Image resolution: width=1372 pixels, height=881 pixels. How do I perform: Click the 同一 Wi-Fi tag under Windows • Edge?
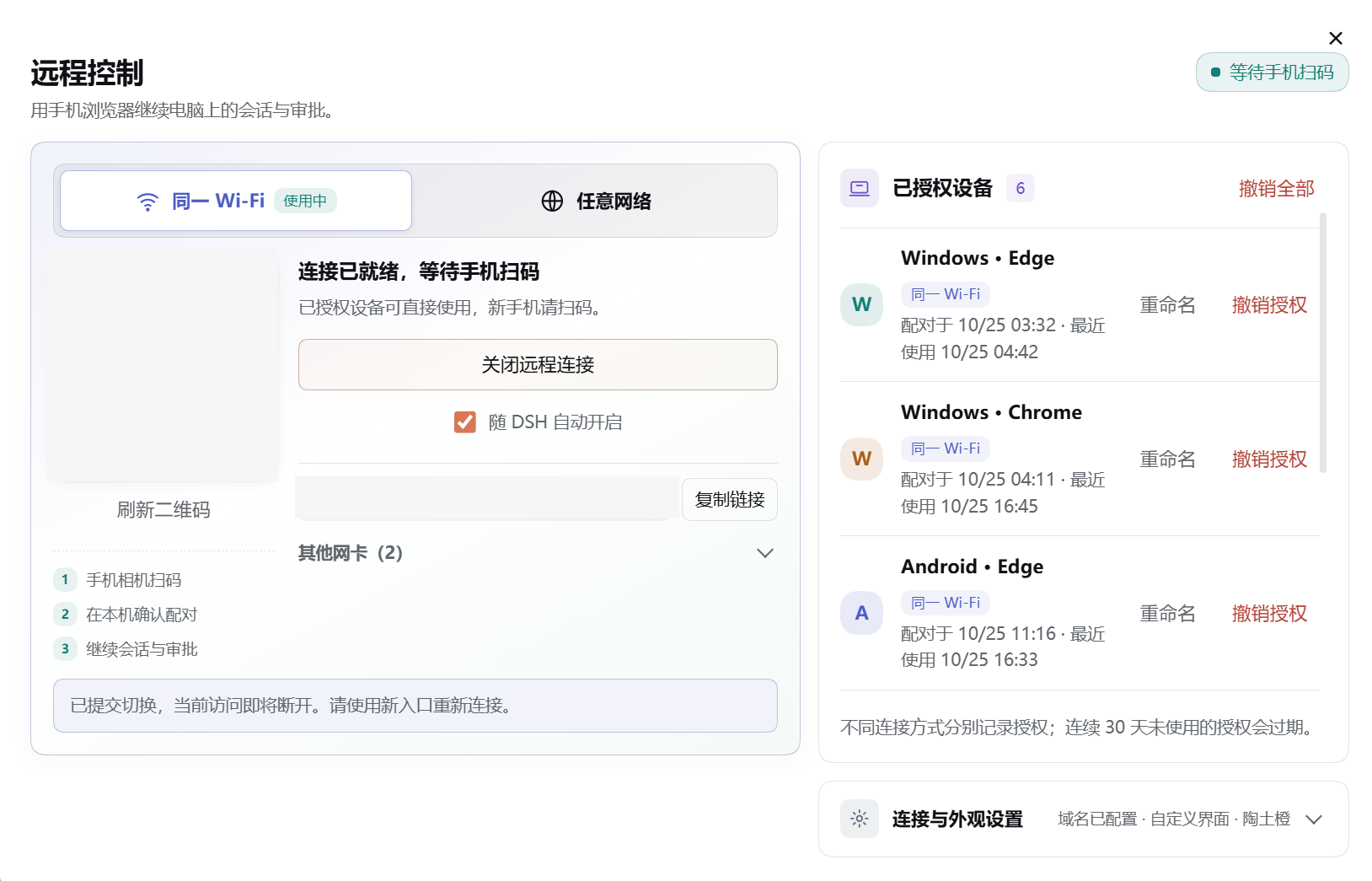946,294
